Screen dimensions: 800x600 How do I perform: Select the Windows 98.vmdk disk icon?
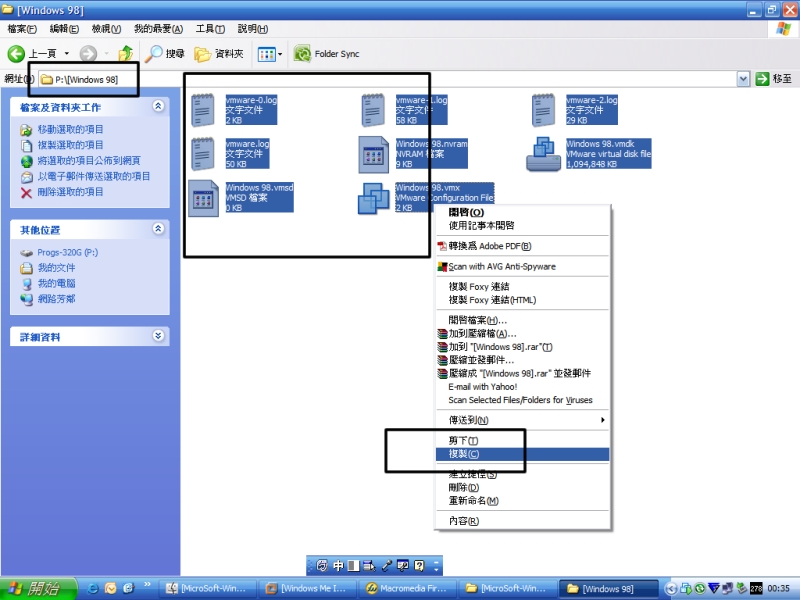(543, 154)
